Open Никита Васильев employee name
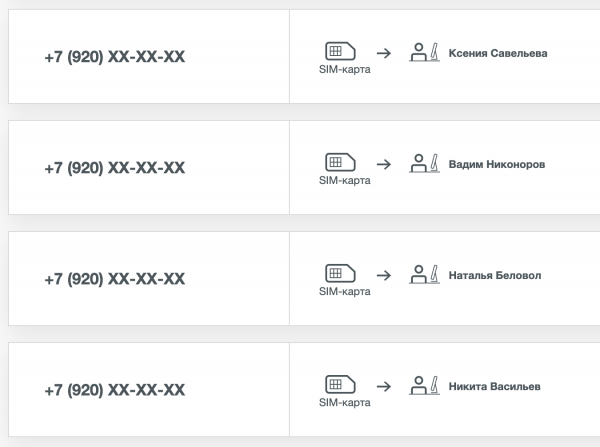The image size is (600, 447). 495,386
